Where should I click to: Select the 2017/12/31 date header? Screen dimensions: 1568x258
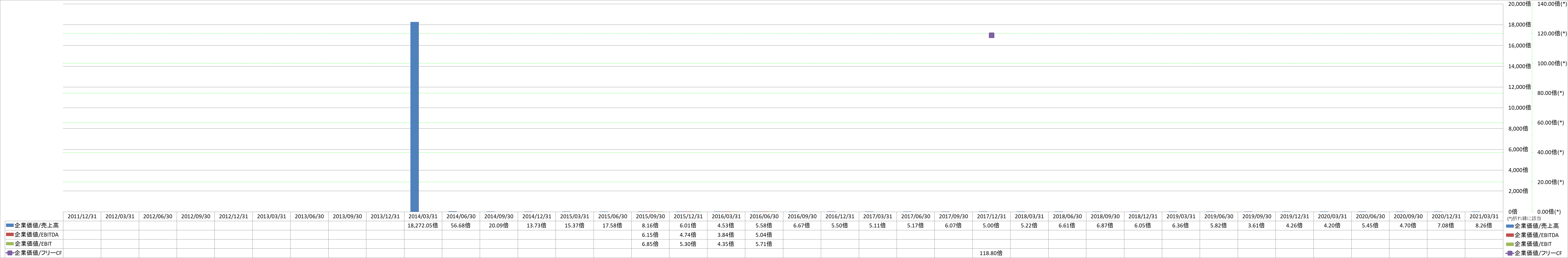tap(991, 217)
